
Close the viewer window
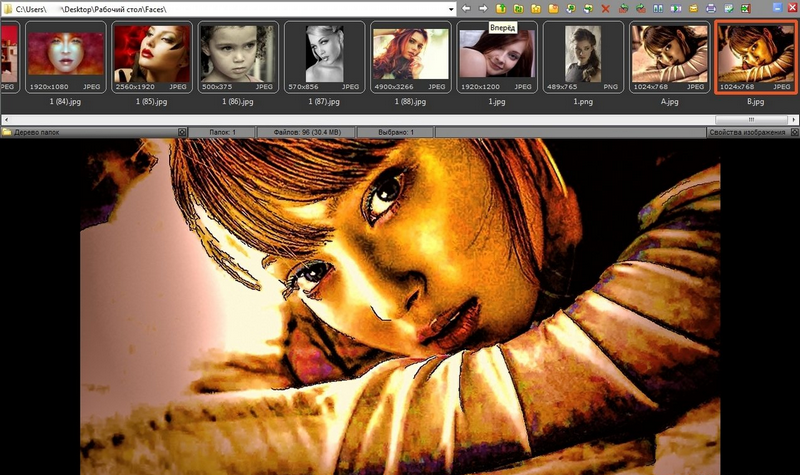[x=792, y=8]
